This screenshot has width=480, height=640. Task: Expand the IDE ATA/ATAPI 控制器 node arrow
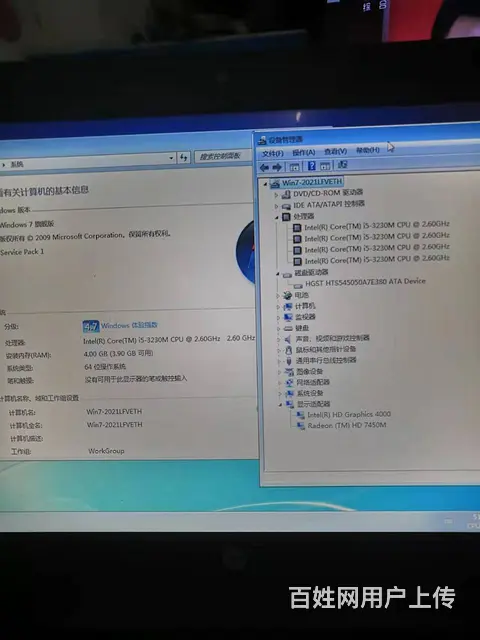tap(276, 206)
